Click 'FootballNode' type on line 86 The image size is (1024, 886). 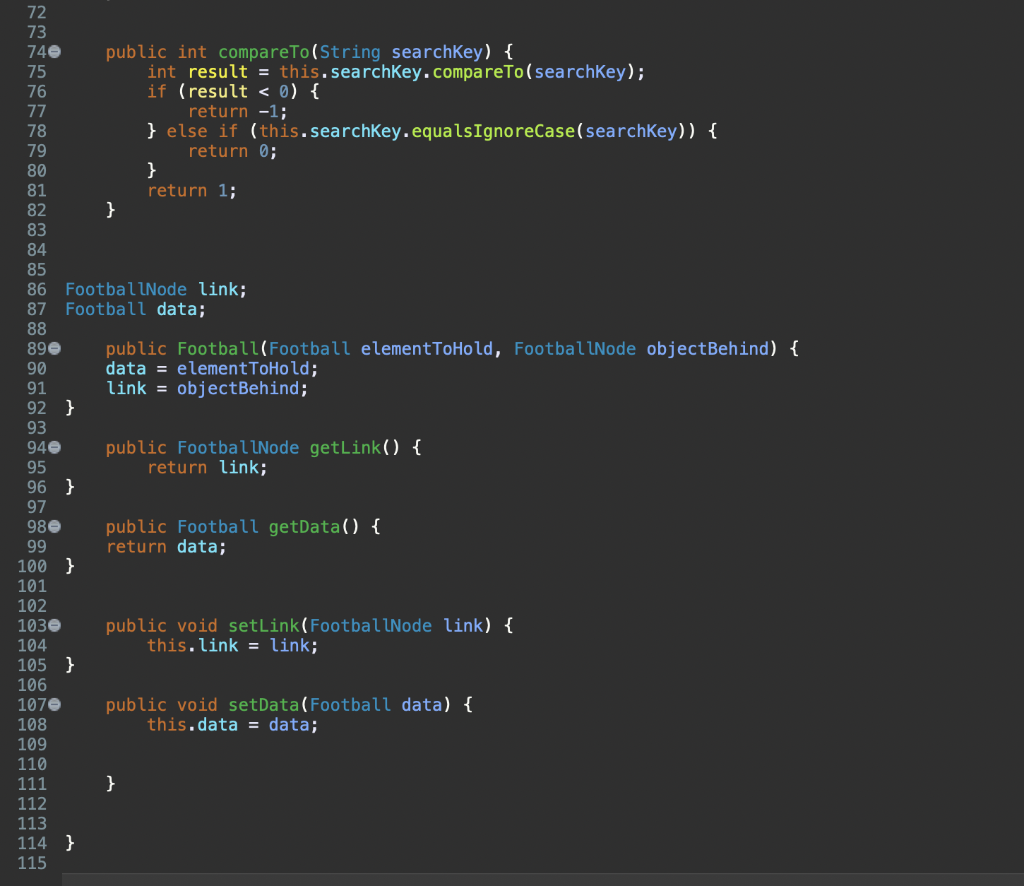click(x=126, y=289)
